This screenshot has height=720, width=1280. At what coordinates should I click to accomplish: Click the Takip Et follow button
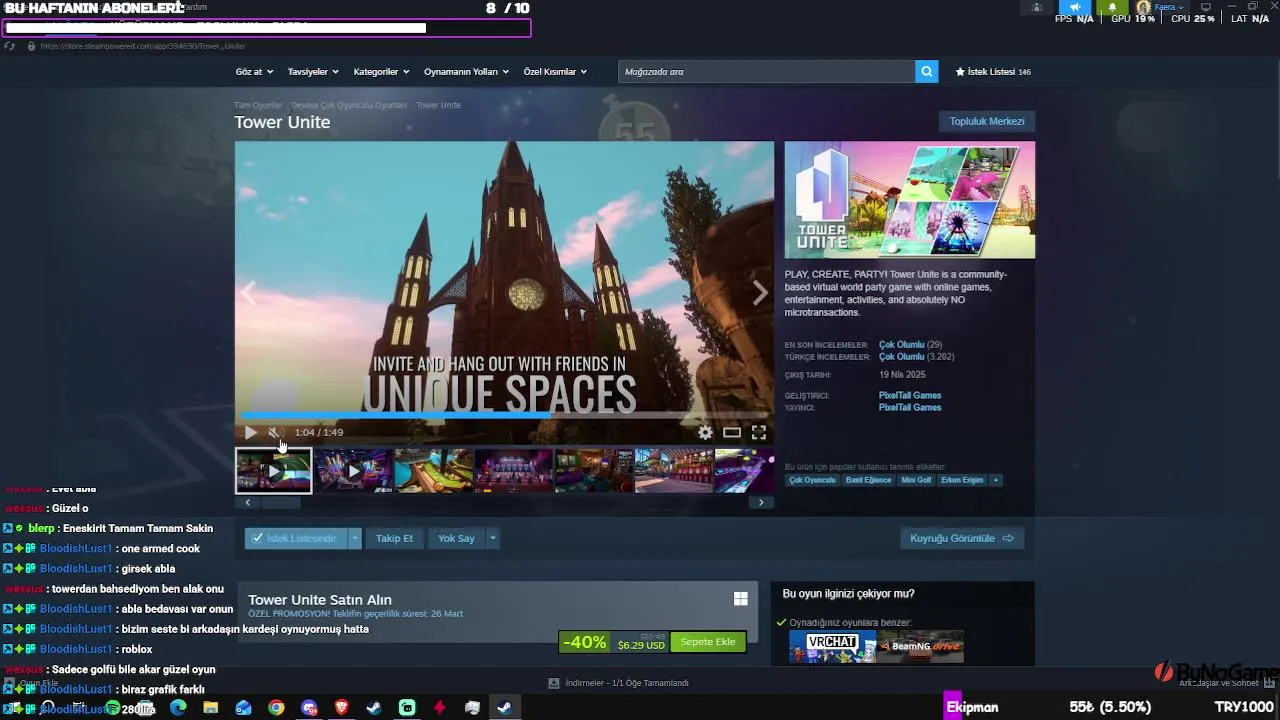point(394,538)
